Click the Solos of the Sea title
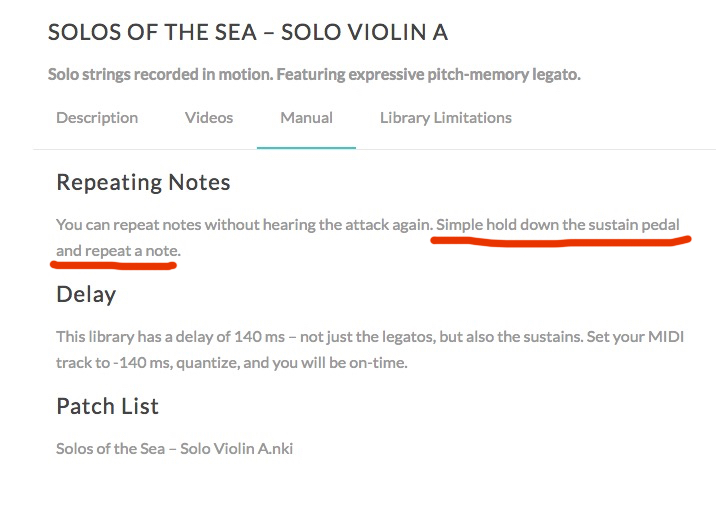The width and height of the screenshot is (716, 506). click(248, 33)
